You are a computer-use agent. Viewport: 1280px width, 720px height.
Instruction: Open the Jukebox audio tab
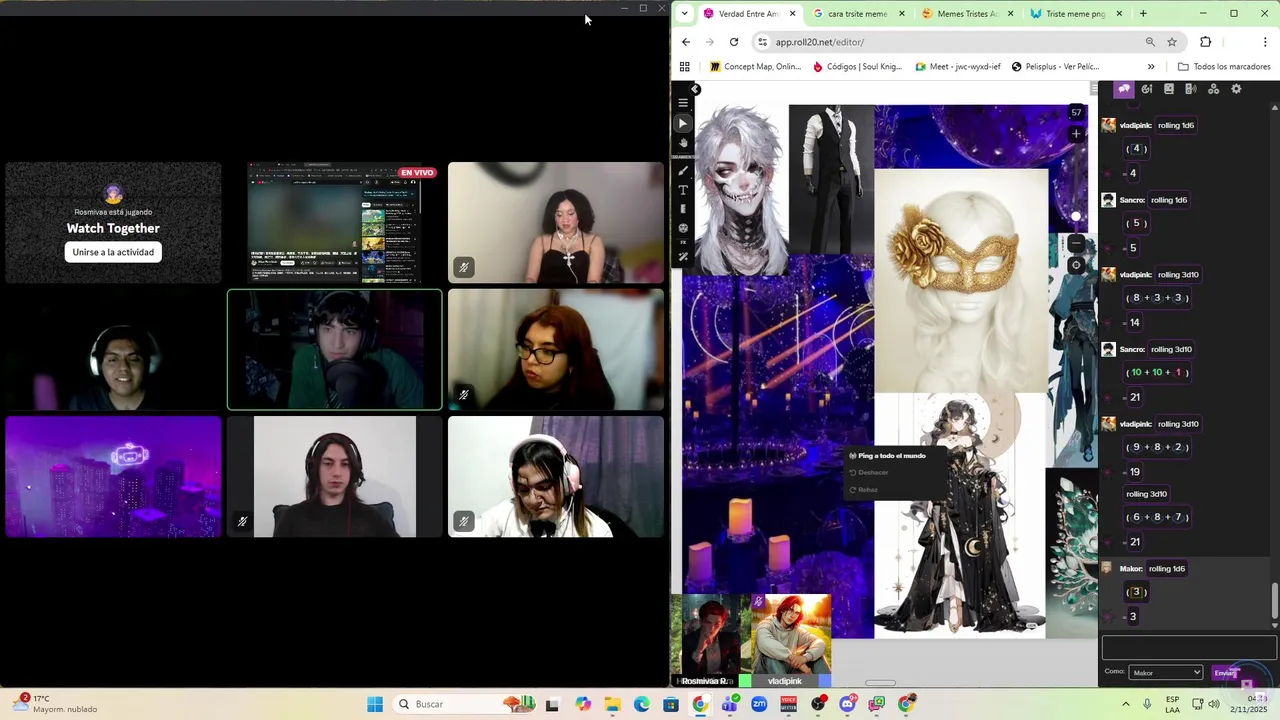[1191, 89]
